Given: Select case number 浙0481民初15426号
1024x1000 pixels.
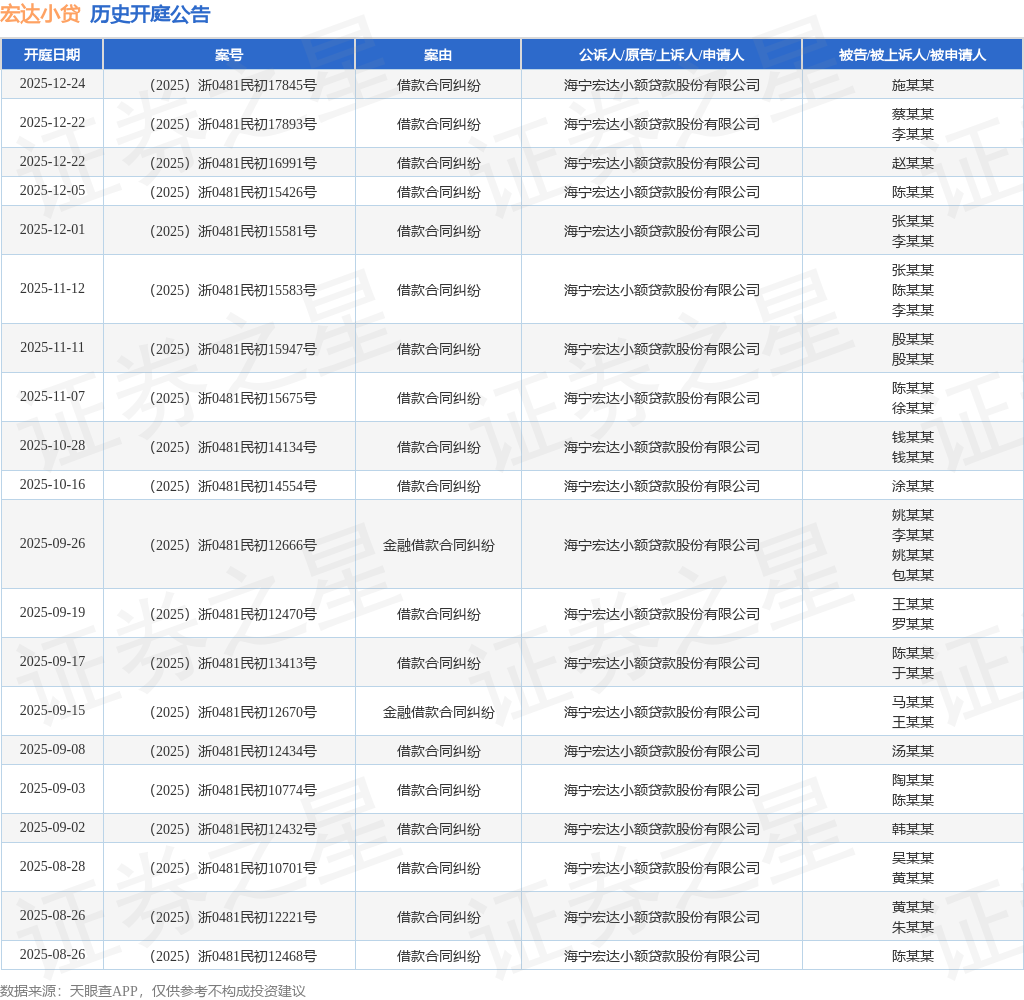Looking at the screenshot, I should tap(233, 192).
